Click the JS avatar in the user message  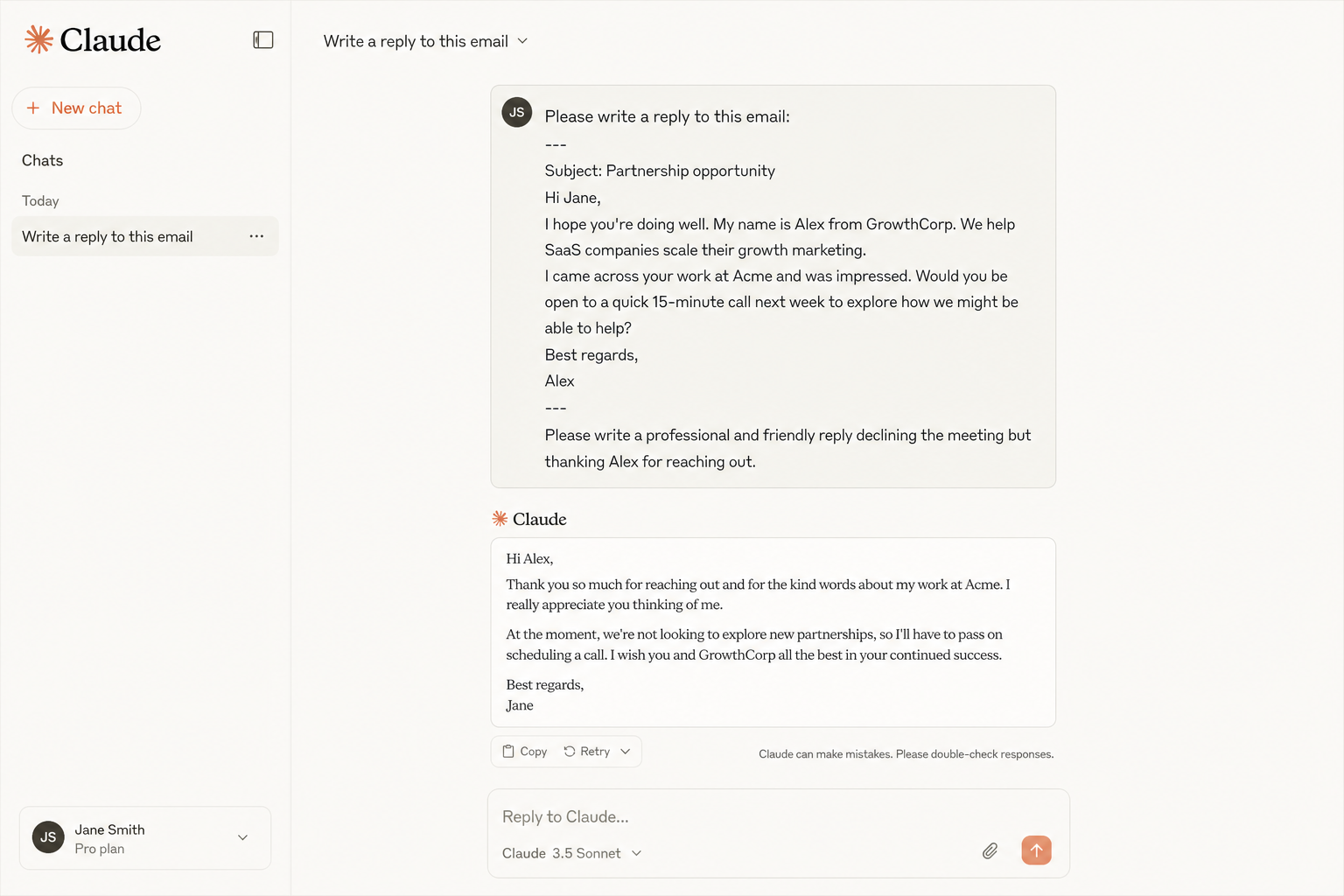click(x=517, y=112)
